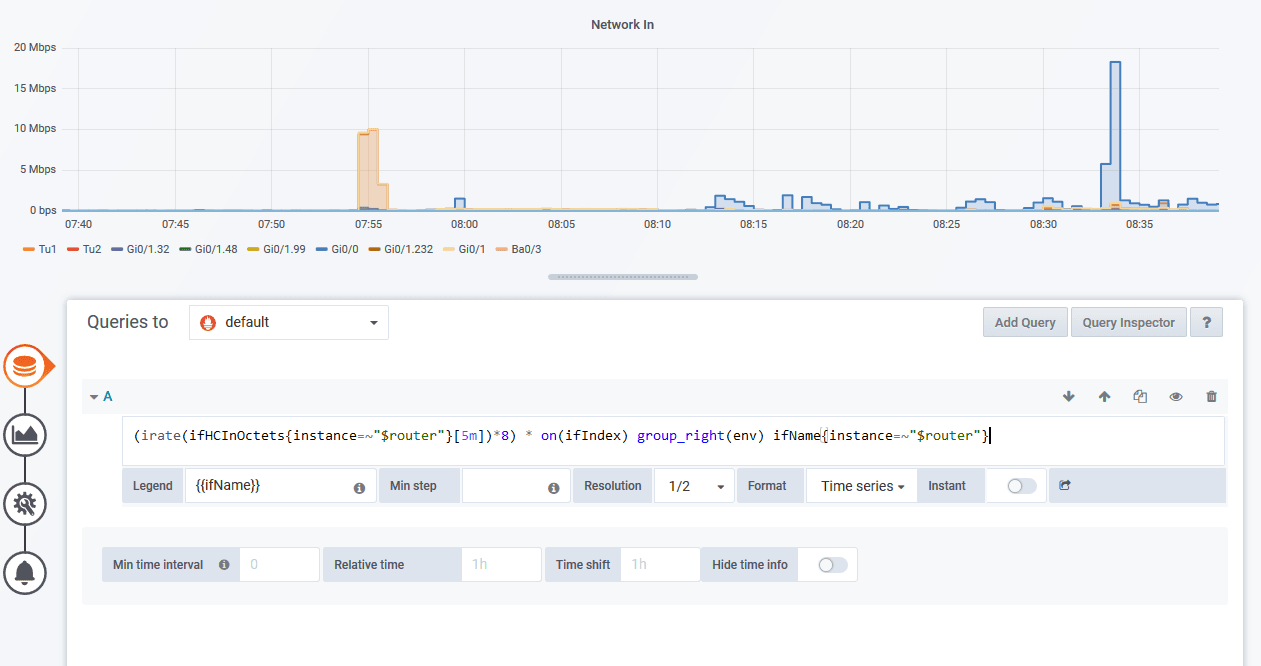Click the orange data source icon in sidebar
The image size is (1261, 666).
pyautogui.click(x=27, y=365)
